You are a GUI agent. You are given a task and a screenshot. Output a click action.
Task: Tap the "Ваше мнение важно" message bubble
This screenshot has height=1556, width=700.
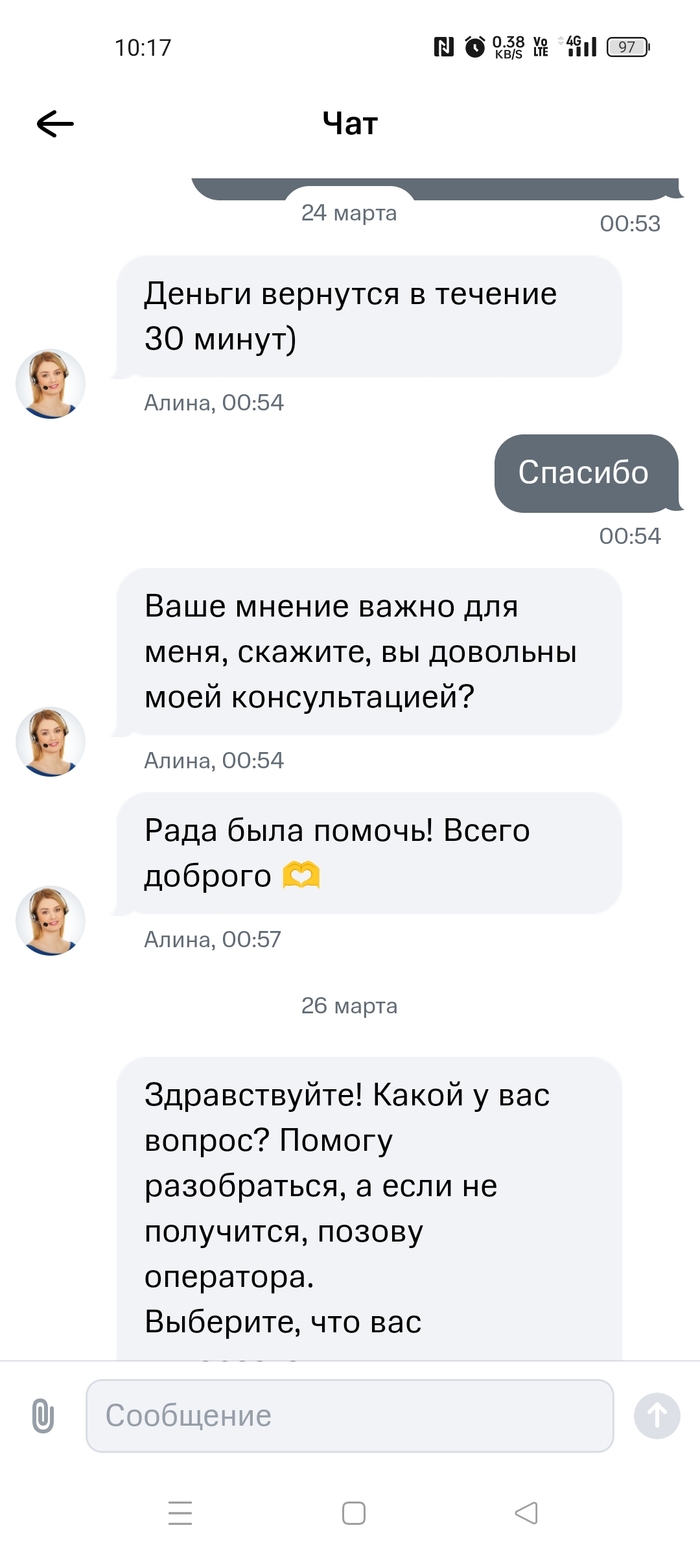tap(368, 652)
